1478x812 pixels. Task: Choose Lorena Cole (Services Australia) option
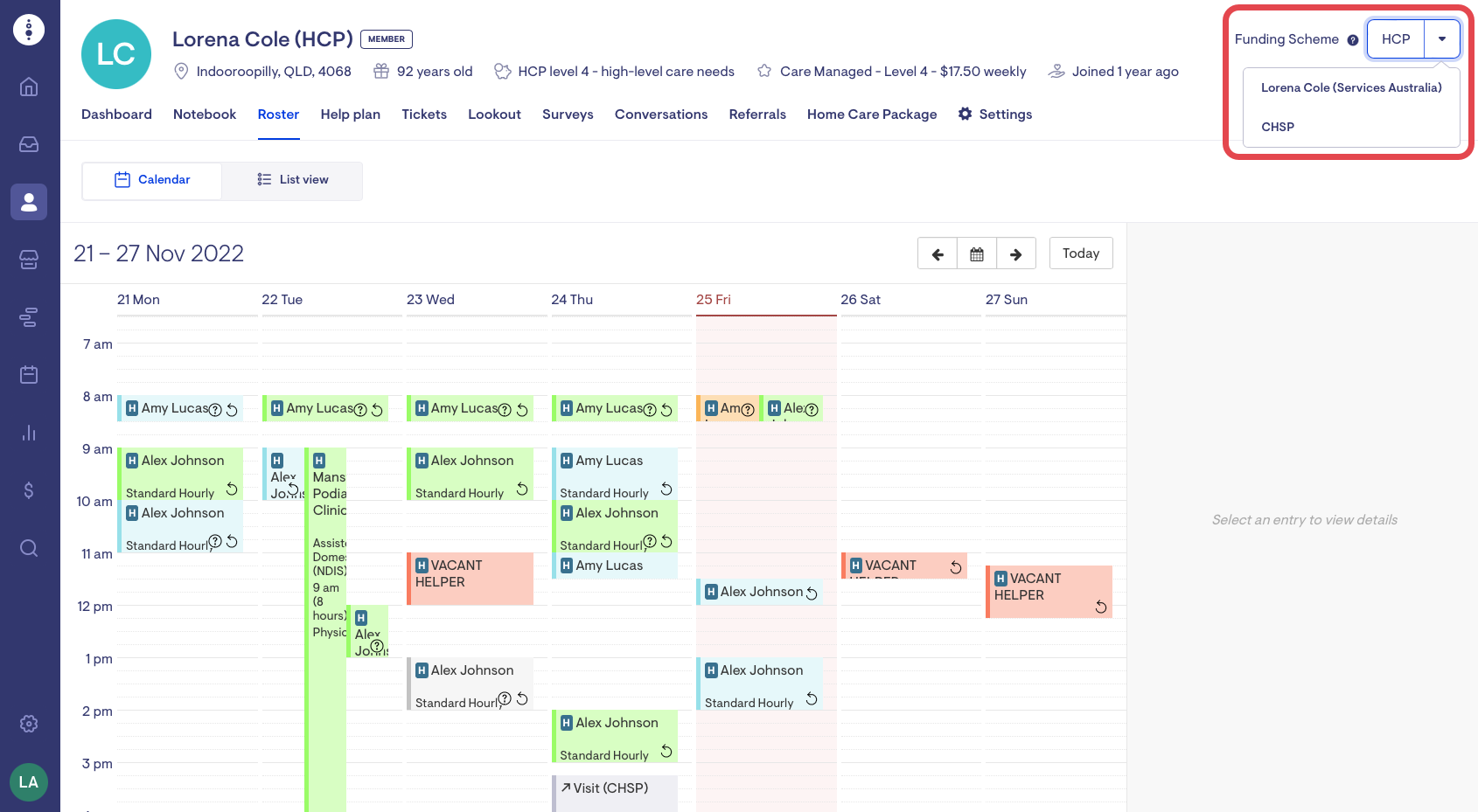coord(1350,87)
